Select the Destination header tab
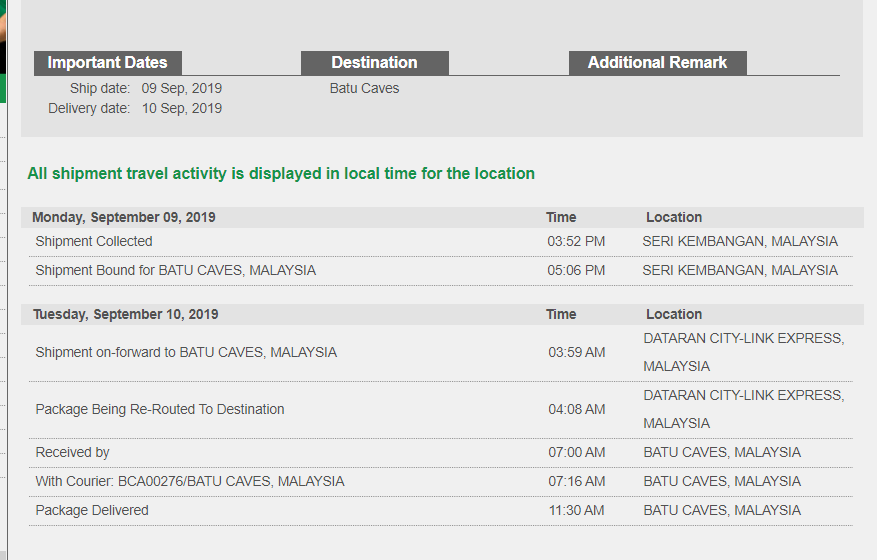The image size is (878, 560). [375, 63]
